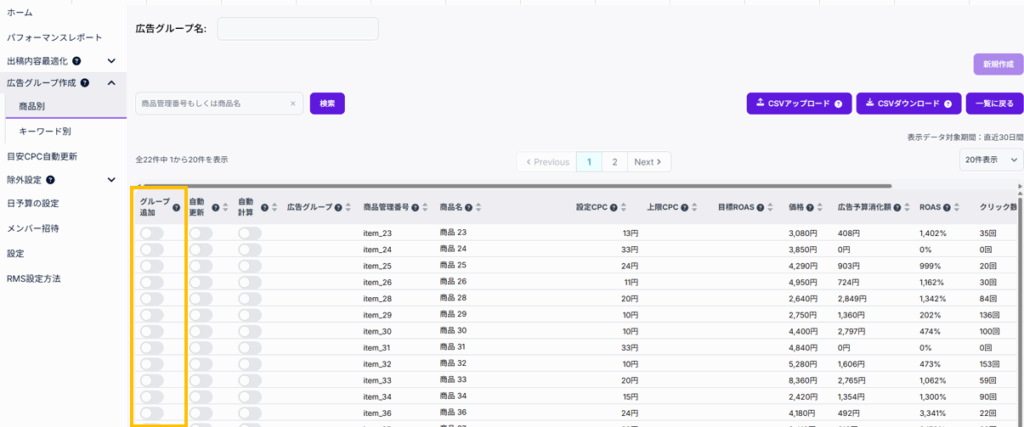Click the help icon beside グループ追加 header

[x=176, y=207]
